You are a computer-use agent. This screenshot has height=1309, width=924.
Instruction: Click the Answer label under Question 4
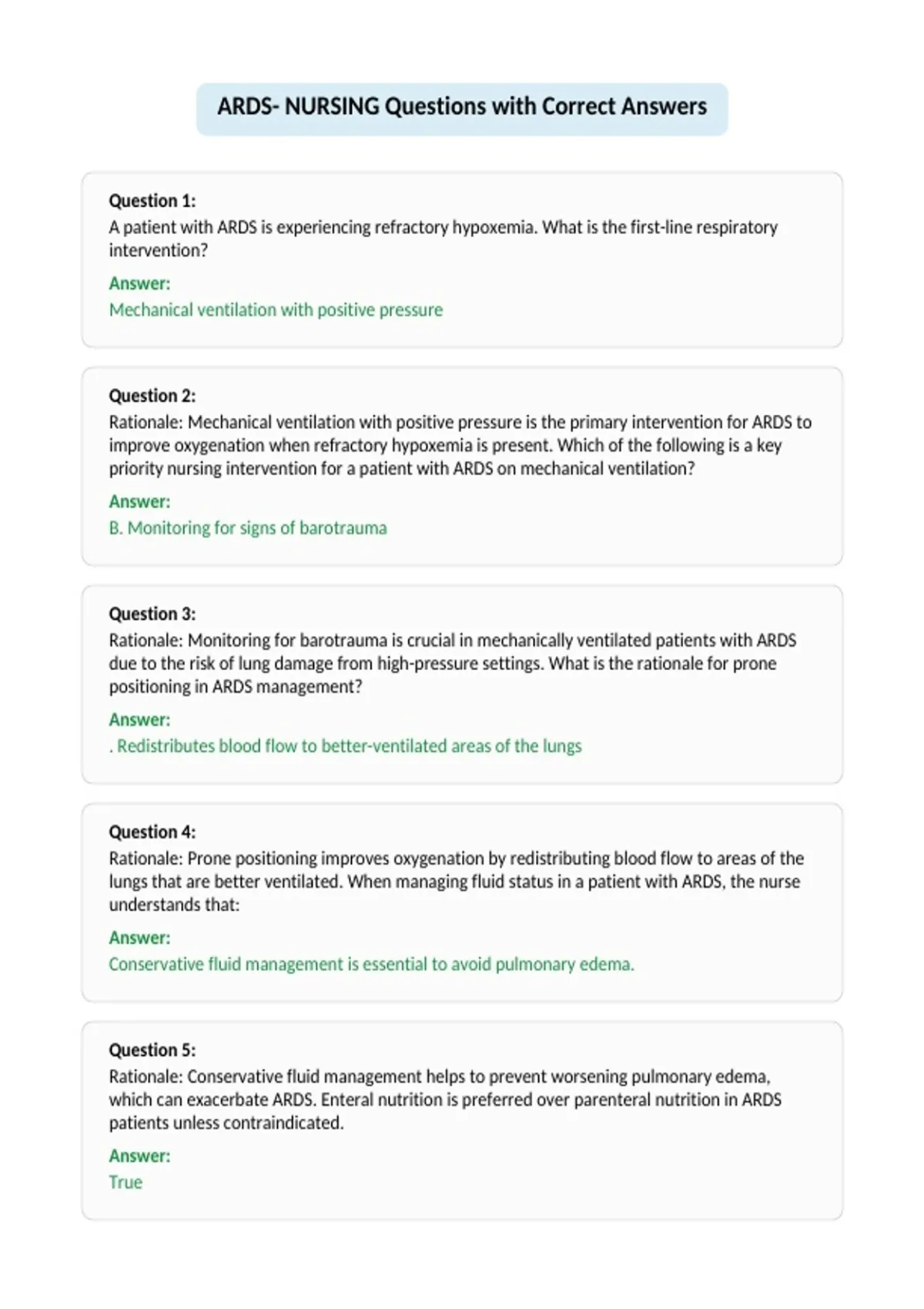point(139,937)
